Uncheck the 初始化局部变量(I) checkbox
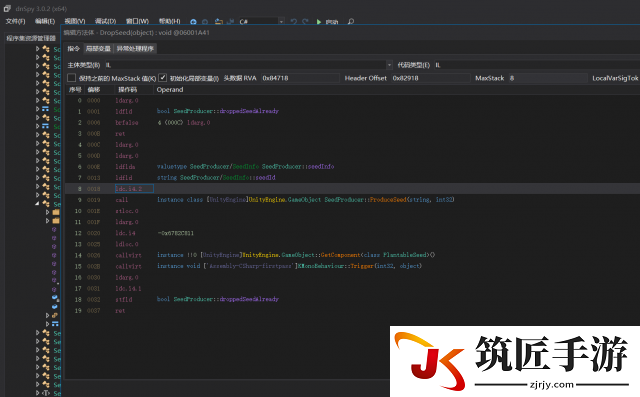The height and width of the screenshot is (397, 640). 162,78
